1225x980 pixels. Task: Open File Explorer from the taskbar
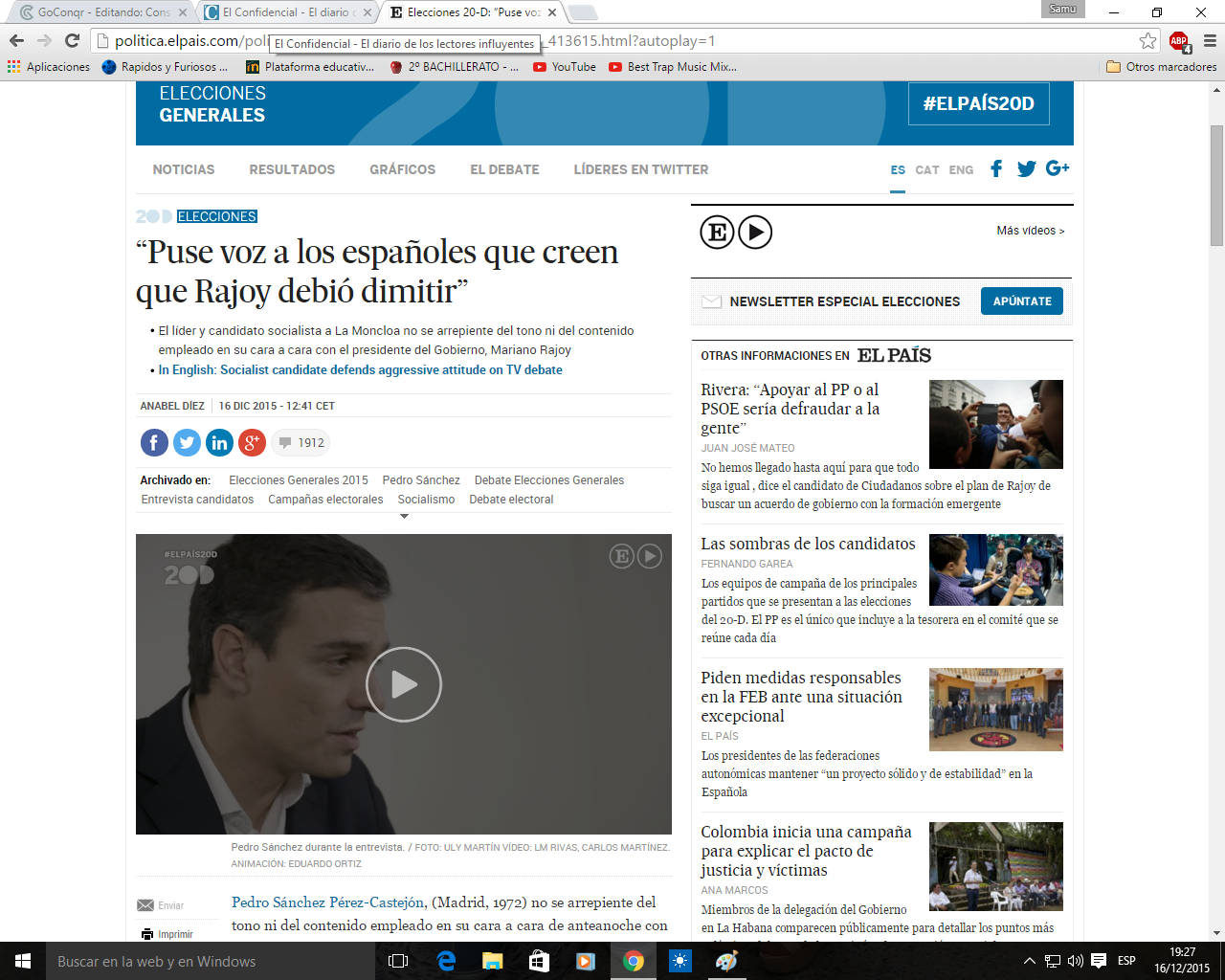[492, 961]
